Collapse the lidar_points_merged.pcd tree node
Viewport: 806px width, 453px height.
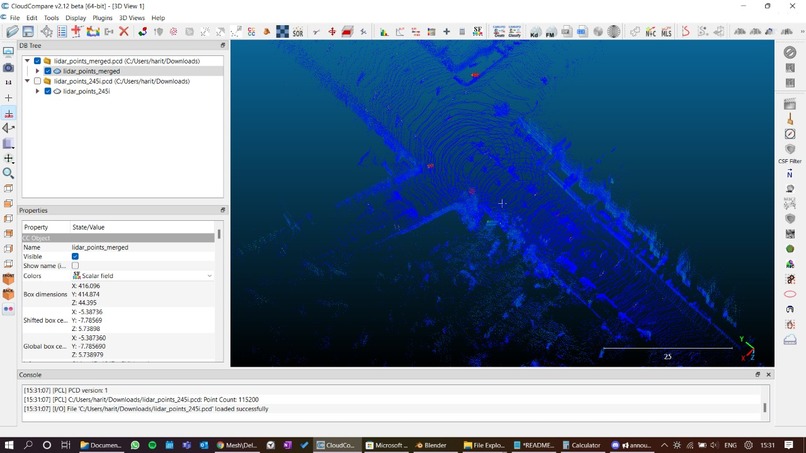(x=27, y=61)
